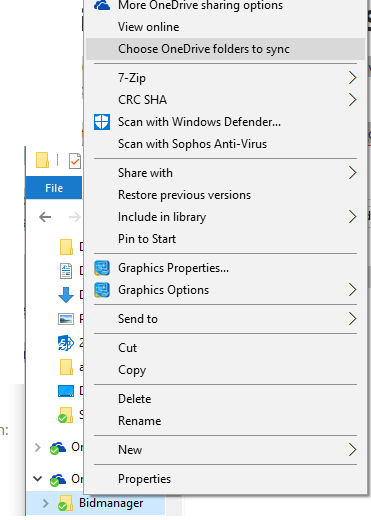The height and width of the screenshot is (520, 371).
Task: Select Rename from context menu
Action: (225, 421)
